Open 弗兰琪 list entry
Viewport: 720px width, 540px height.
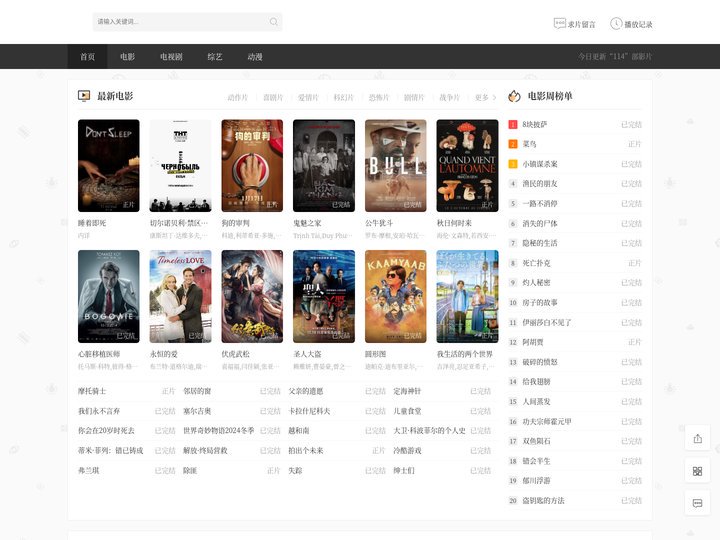[x=89, y=471]
